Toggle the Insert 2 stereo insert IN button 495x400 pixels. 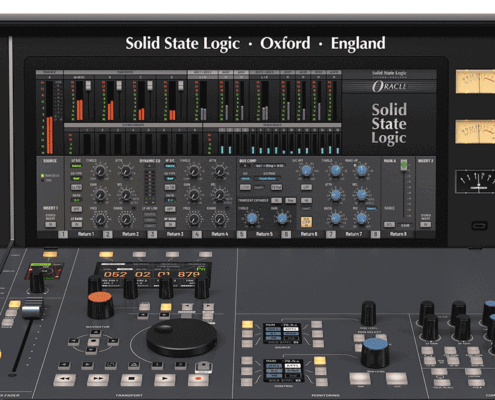426,225
